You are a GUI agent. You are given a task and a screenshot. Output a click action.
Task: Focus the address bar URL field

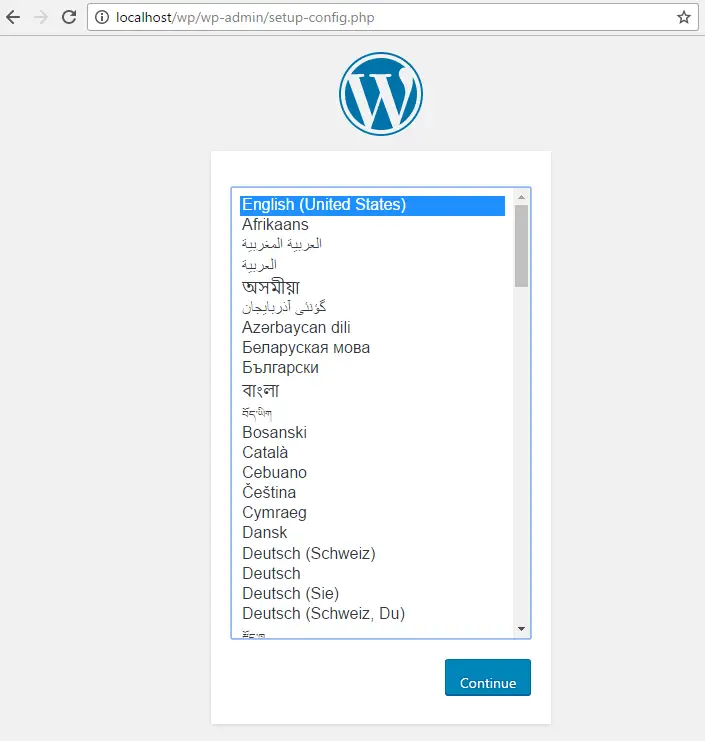tap(393, 17)
